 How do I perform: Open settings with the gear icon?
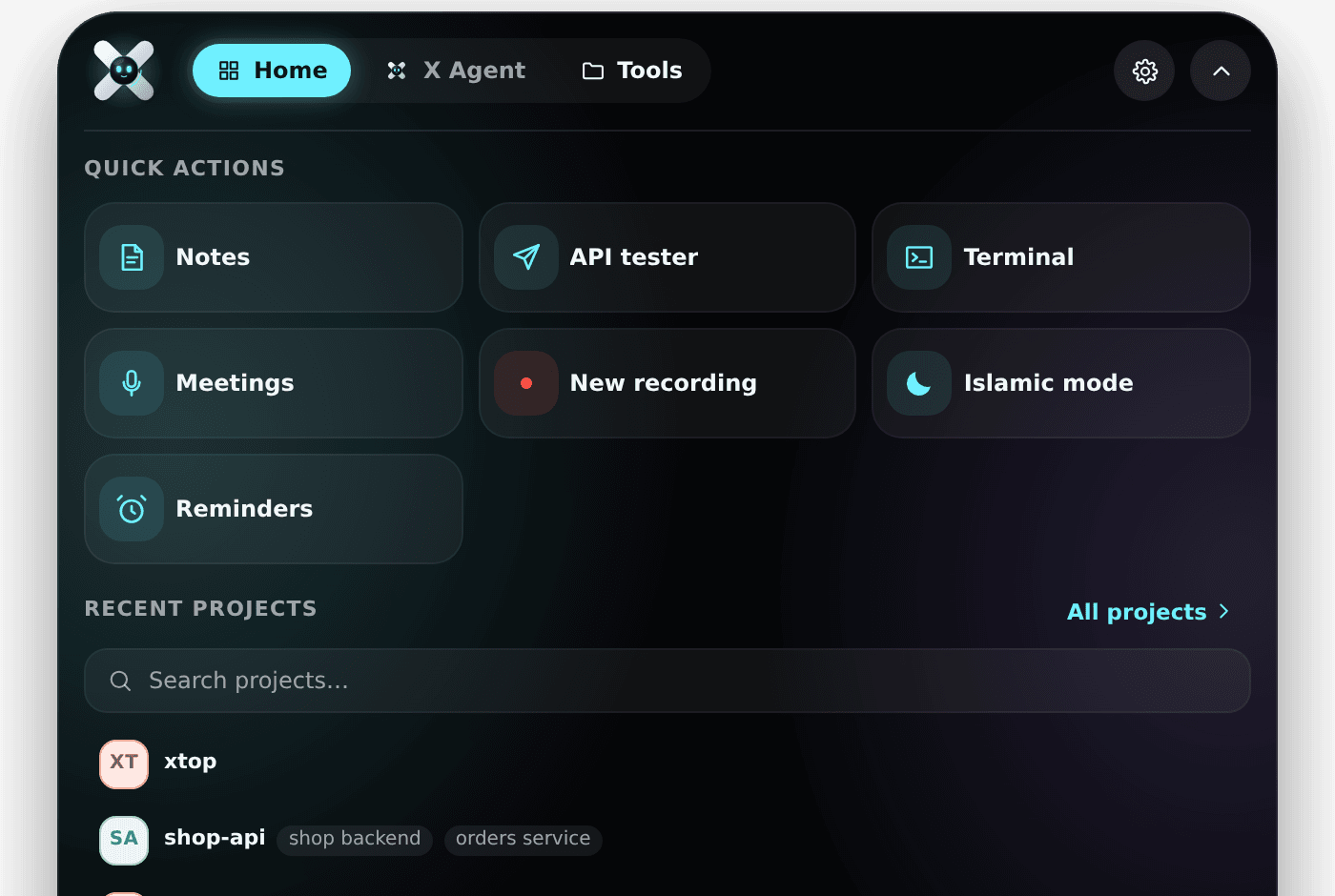1144,71
